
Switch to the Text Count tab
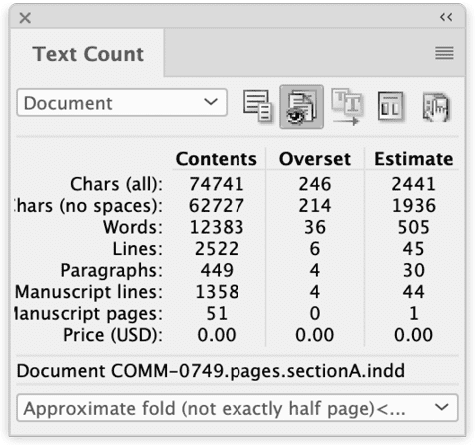[88, 54]
